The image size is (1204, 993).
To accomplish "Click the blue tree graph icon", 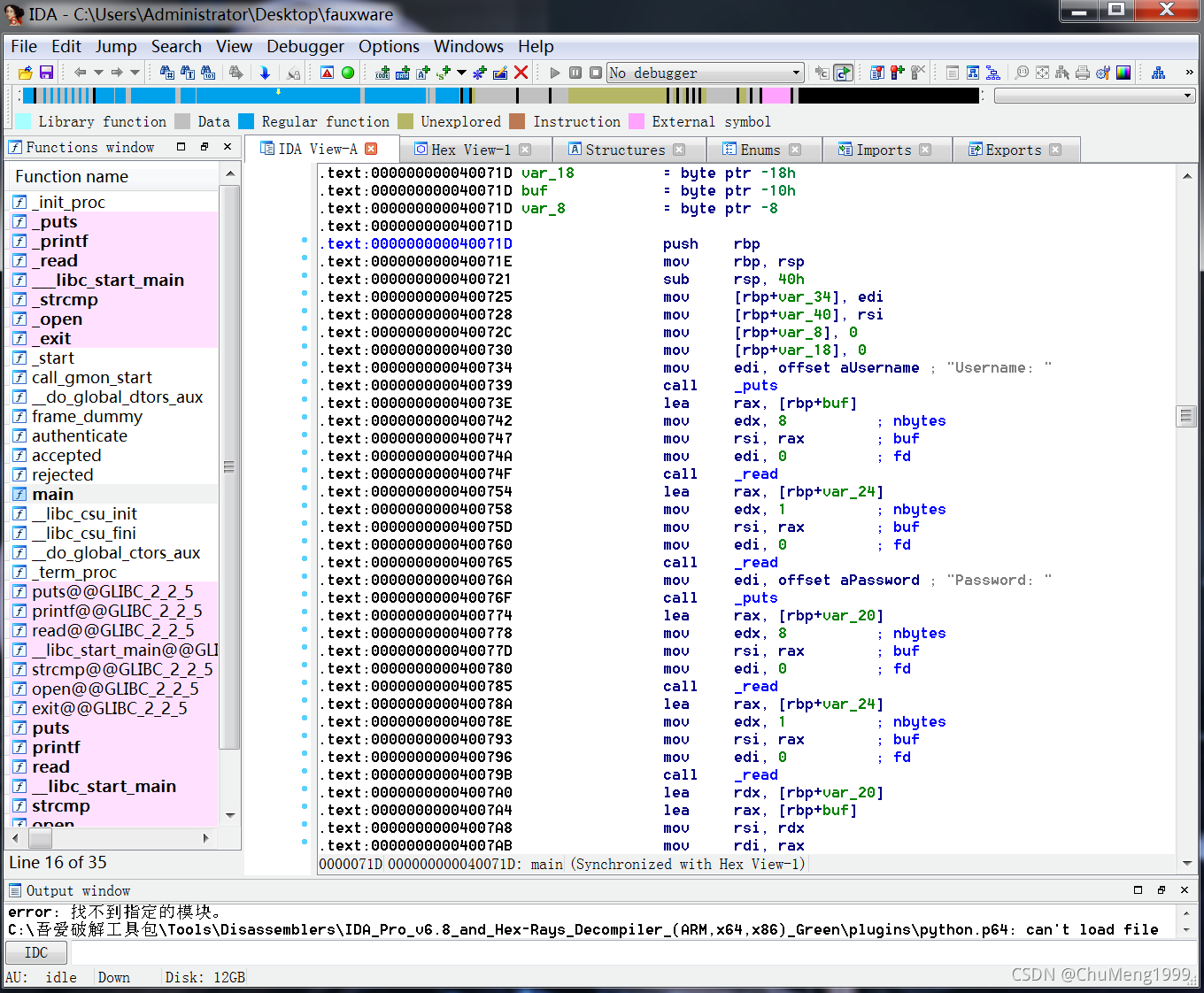I will [993, 73].
